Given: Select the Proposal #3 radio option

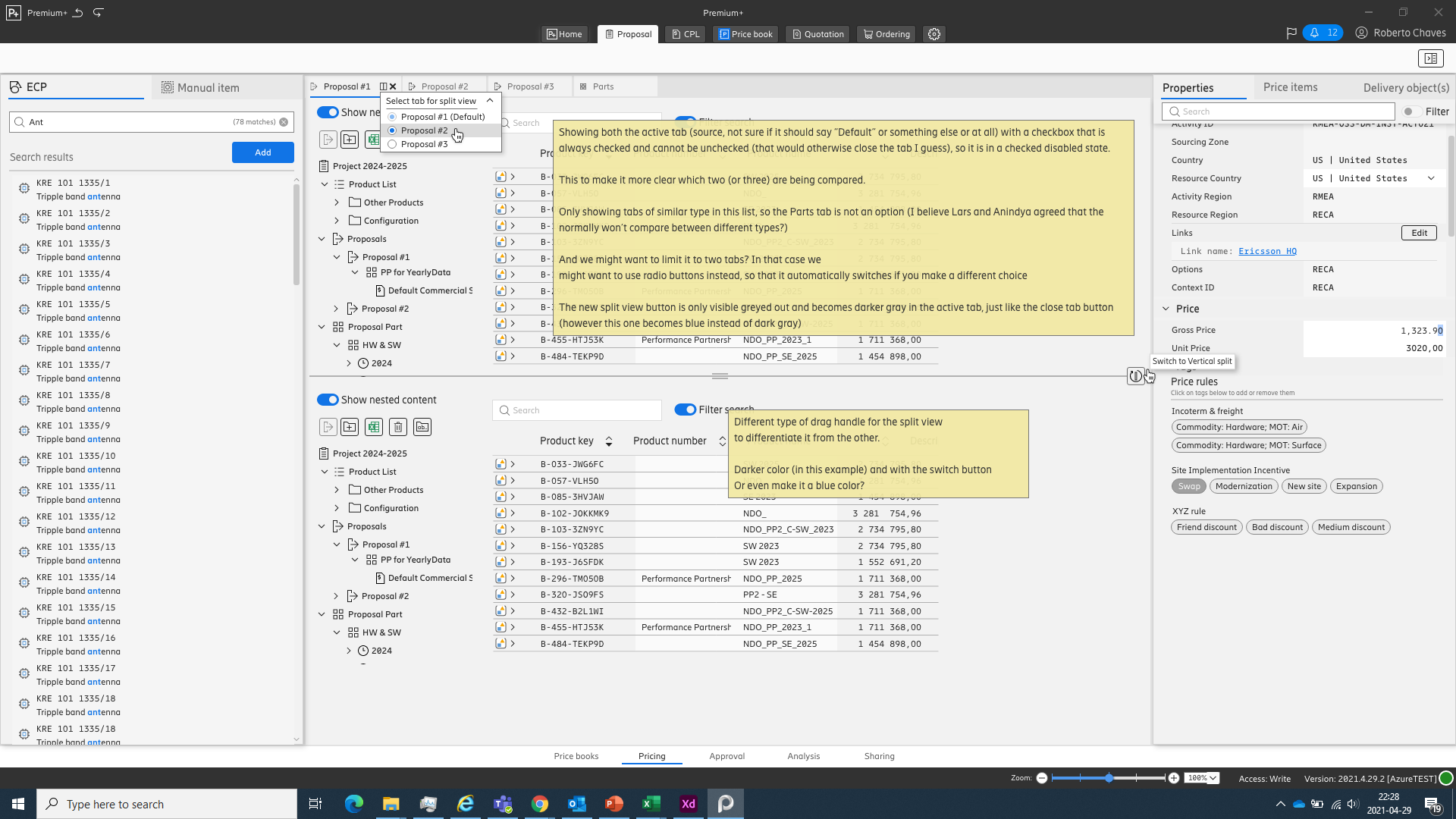Looking at the screenshot, I should tap(392, 144).
